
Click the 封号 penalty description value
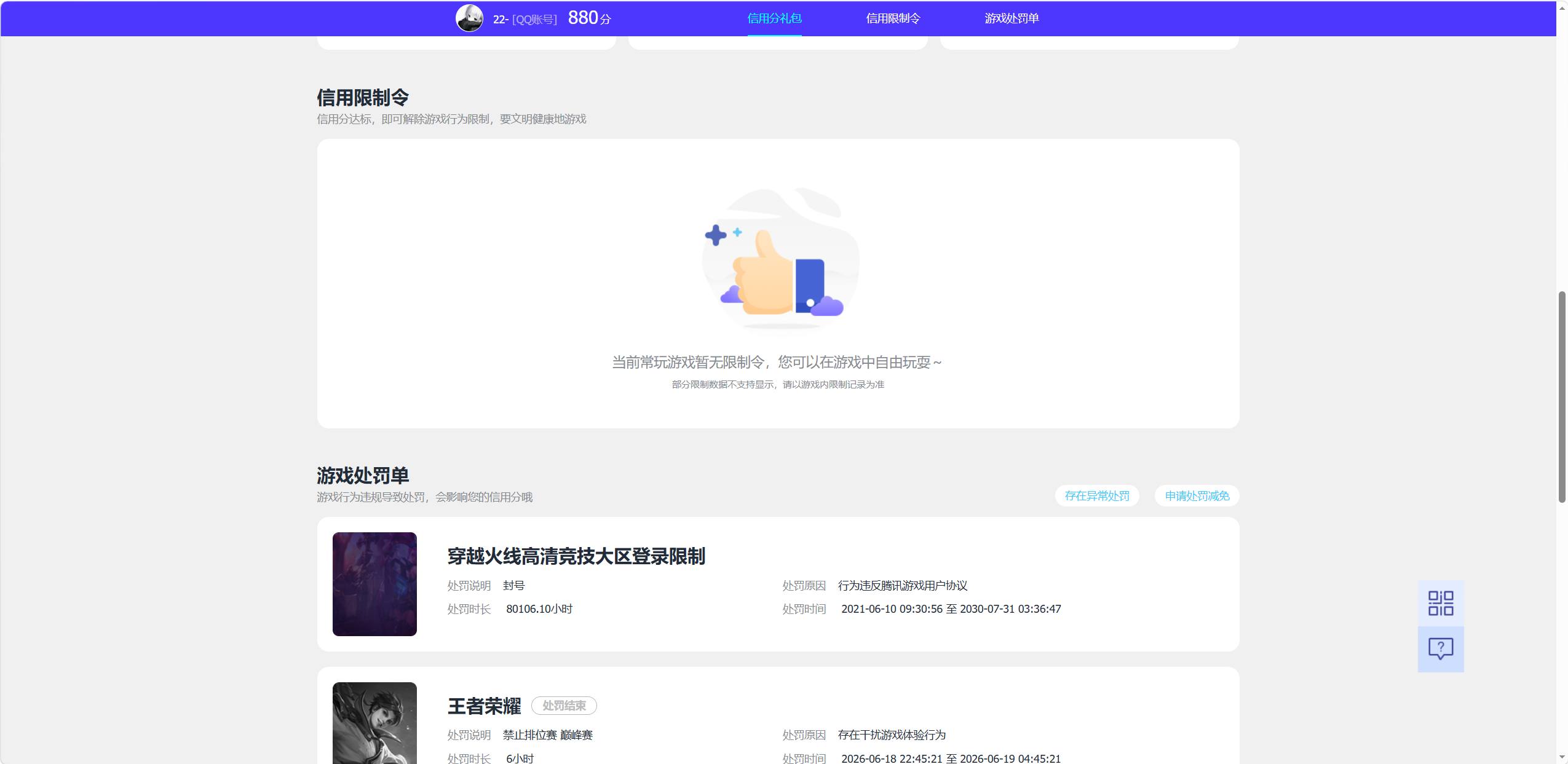point(513,586)
